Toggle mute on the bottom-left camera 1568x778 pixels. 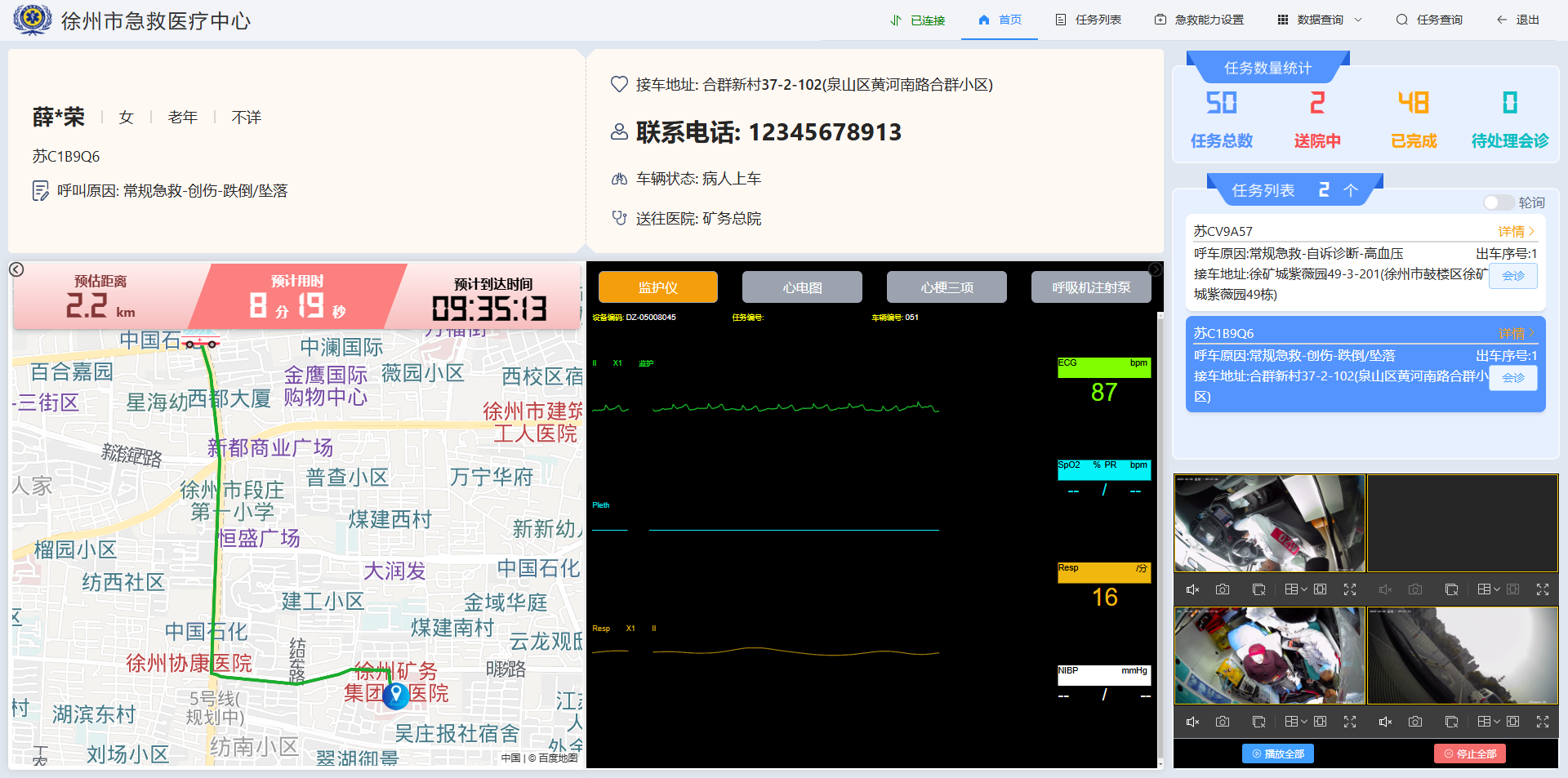click(1192, 722)
